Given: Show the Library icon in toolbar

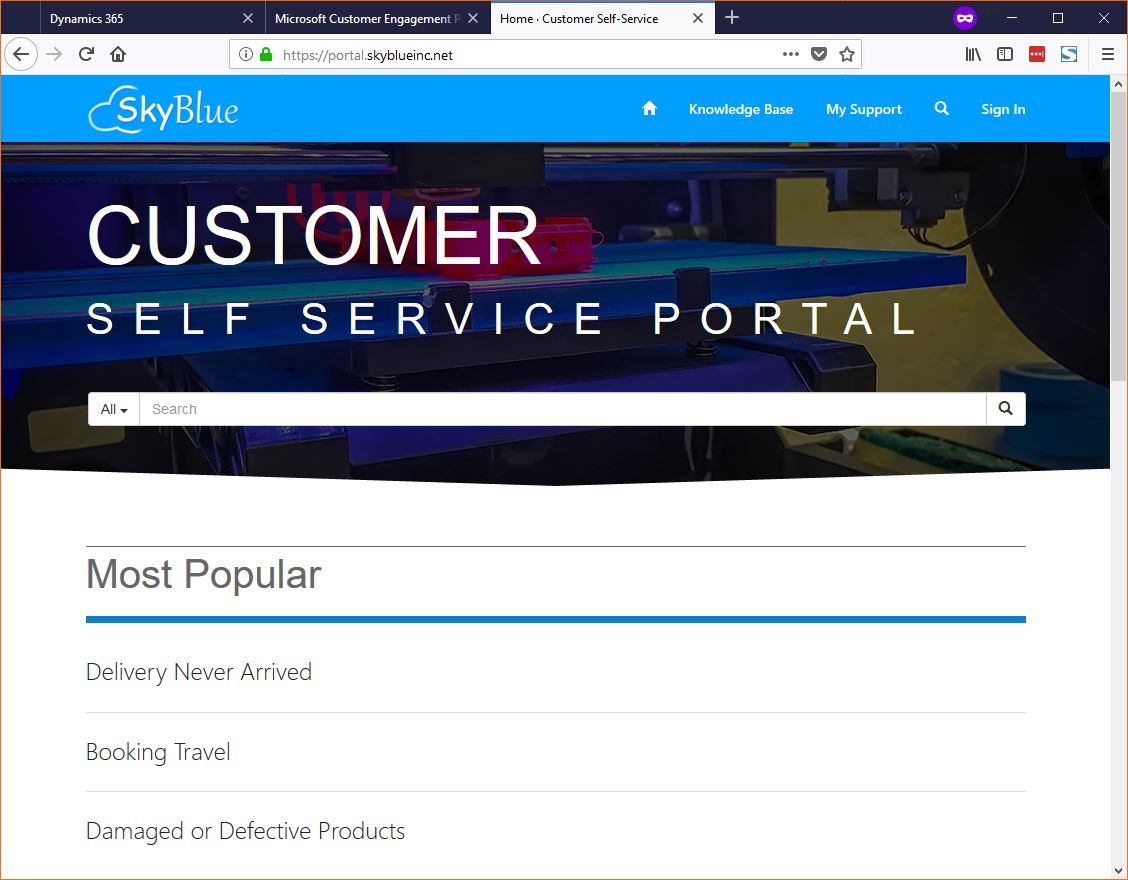Looking at the screenshot, I should tap(973, 54).
